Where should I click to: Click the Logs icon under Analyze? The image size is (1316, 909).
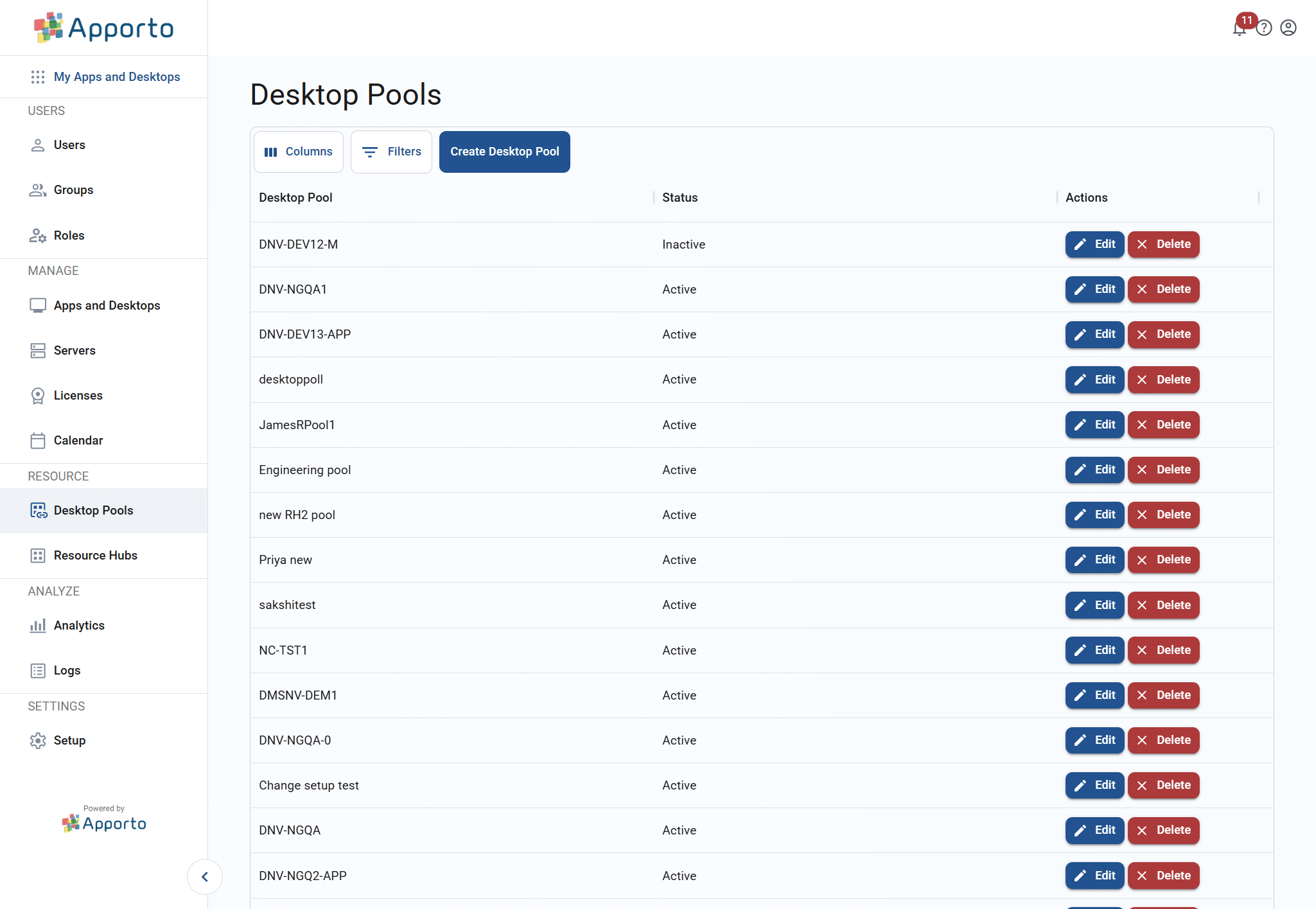37,670
